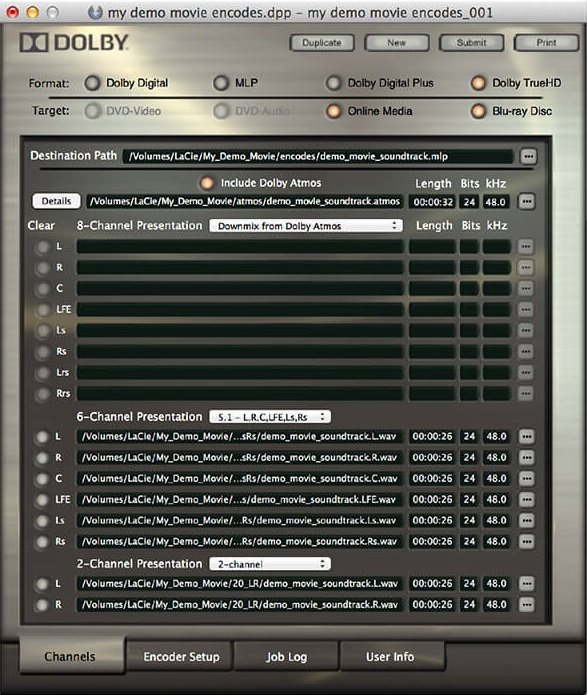Browse file for 6-channel C.wav row
Viewport: 587px width, 695px height.
tap(526, 479)
